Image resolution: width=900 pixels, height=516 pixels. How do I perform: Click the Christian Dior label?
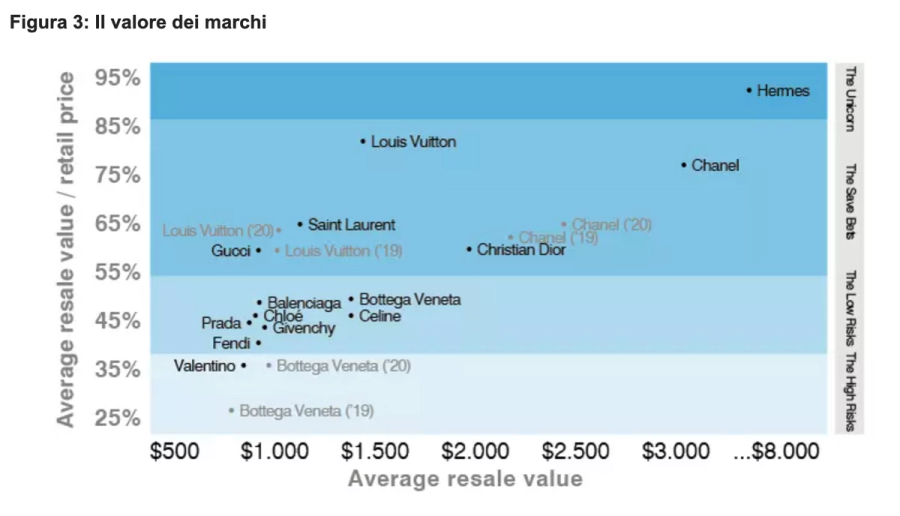521,250
